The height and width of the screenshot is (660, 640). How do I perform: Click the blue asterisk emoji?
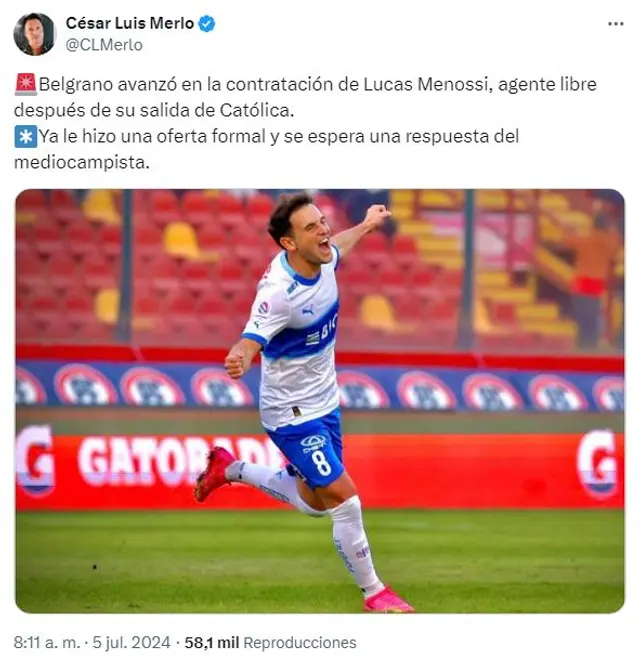(x=26, y=136)
